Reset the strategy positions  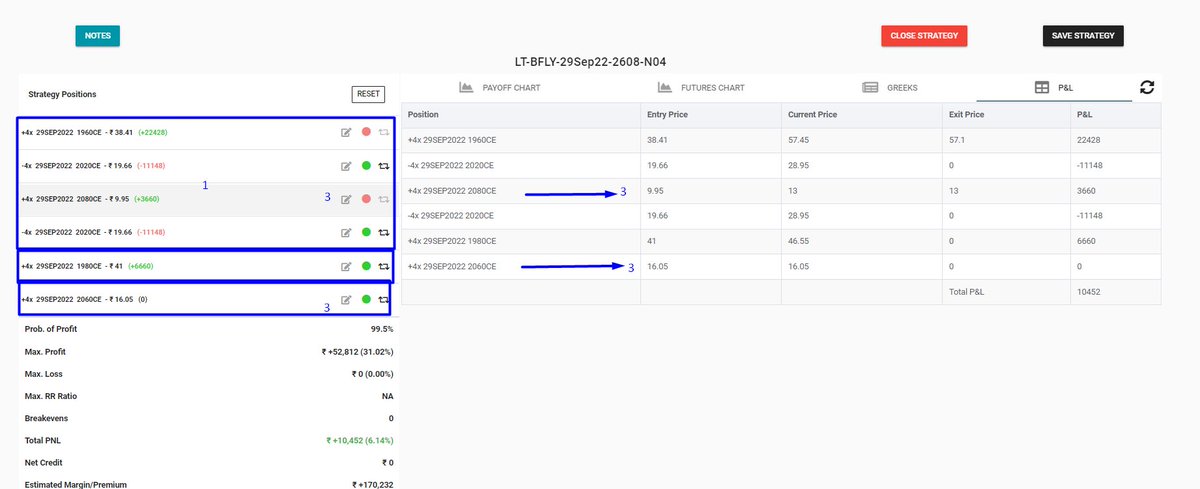[x=368, y=94]
